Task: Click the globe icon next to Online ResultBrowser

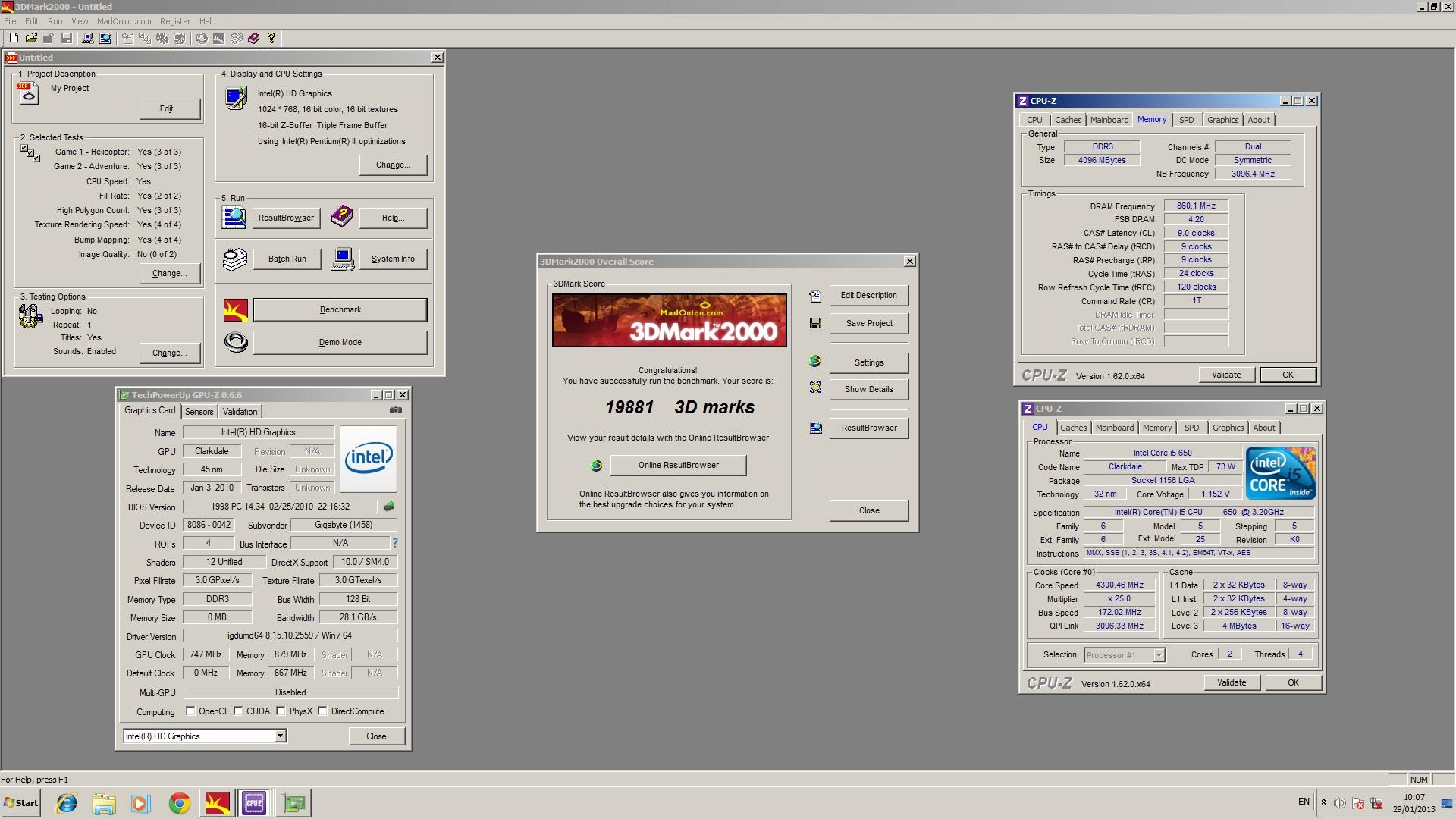Action: (596, 466)
